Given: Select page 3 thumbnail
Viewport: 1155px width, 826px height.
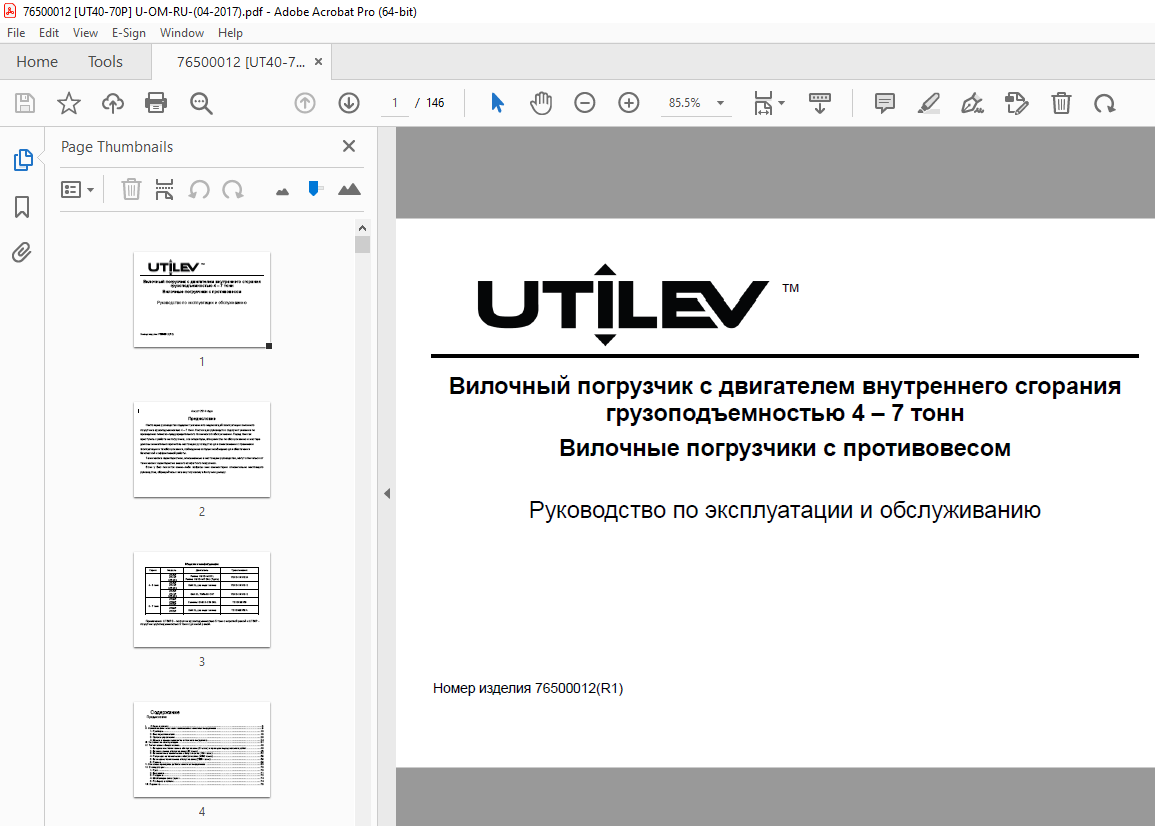Looking at the screenshot, I should coord(202,600).
